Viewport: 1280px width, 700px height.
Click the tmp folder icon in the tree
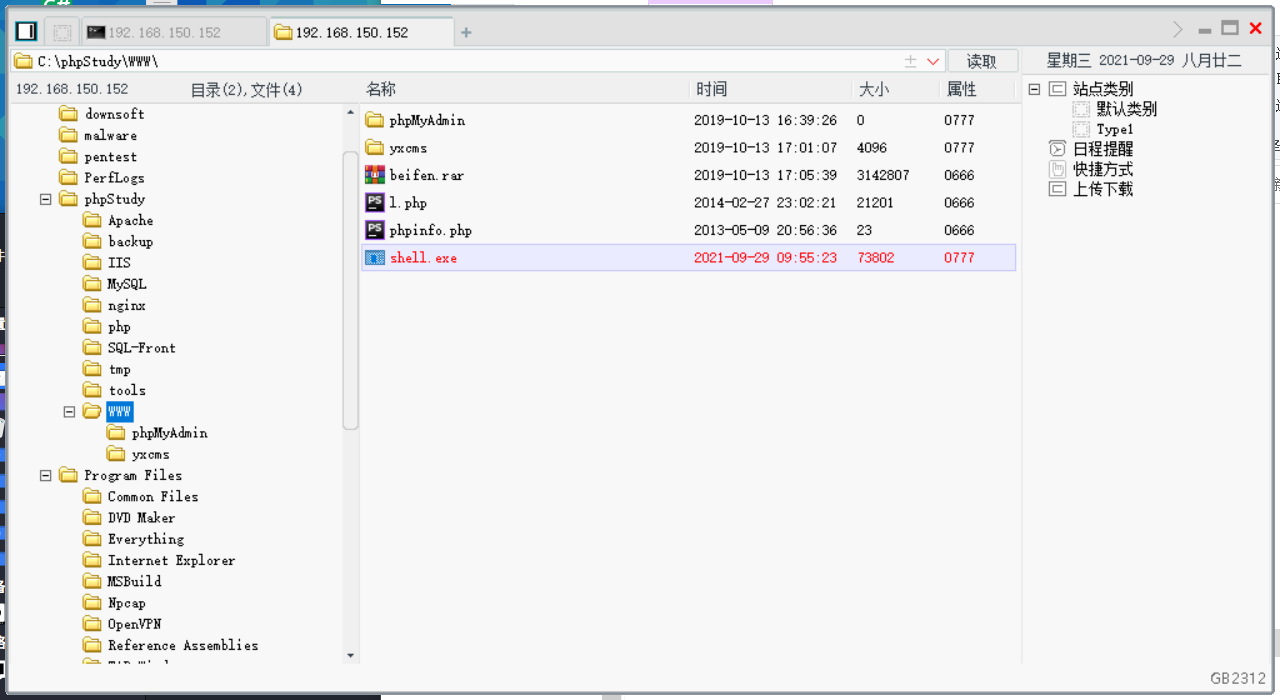point(92,369)
